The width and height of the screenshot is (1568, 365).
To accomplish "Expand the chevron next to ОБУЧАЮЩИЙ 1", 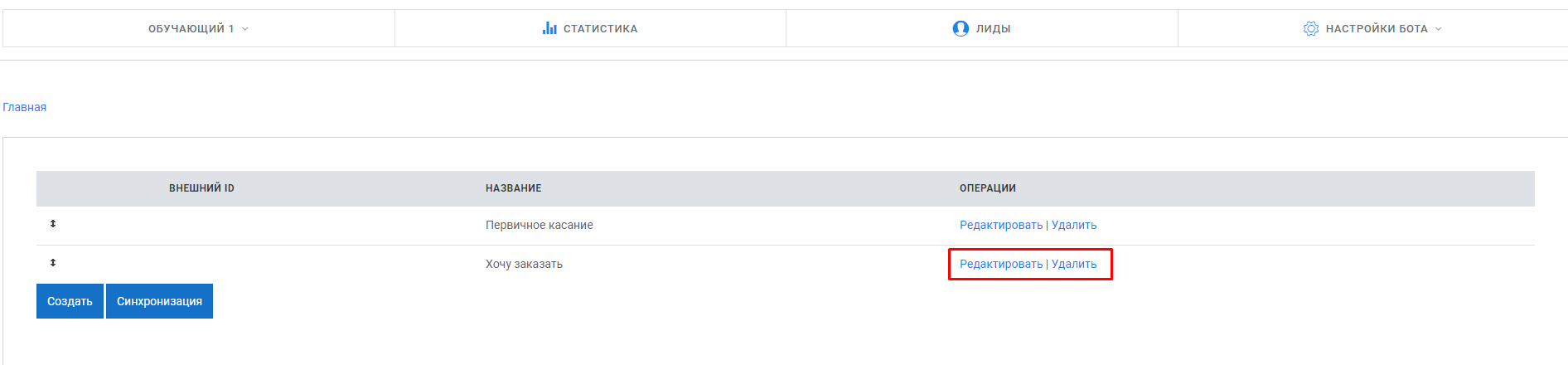I will click(x=245, y=29).
